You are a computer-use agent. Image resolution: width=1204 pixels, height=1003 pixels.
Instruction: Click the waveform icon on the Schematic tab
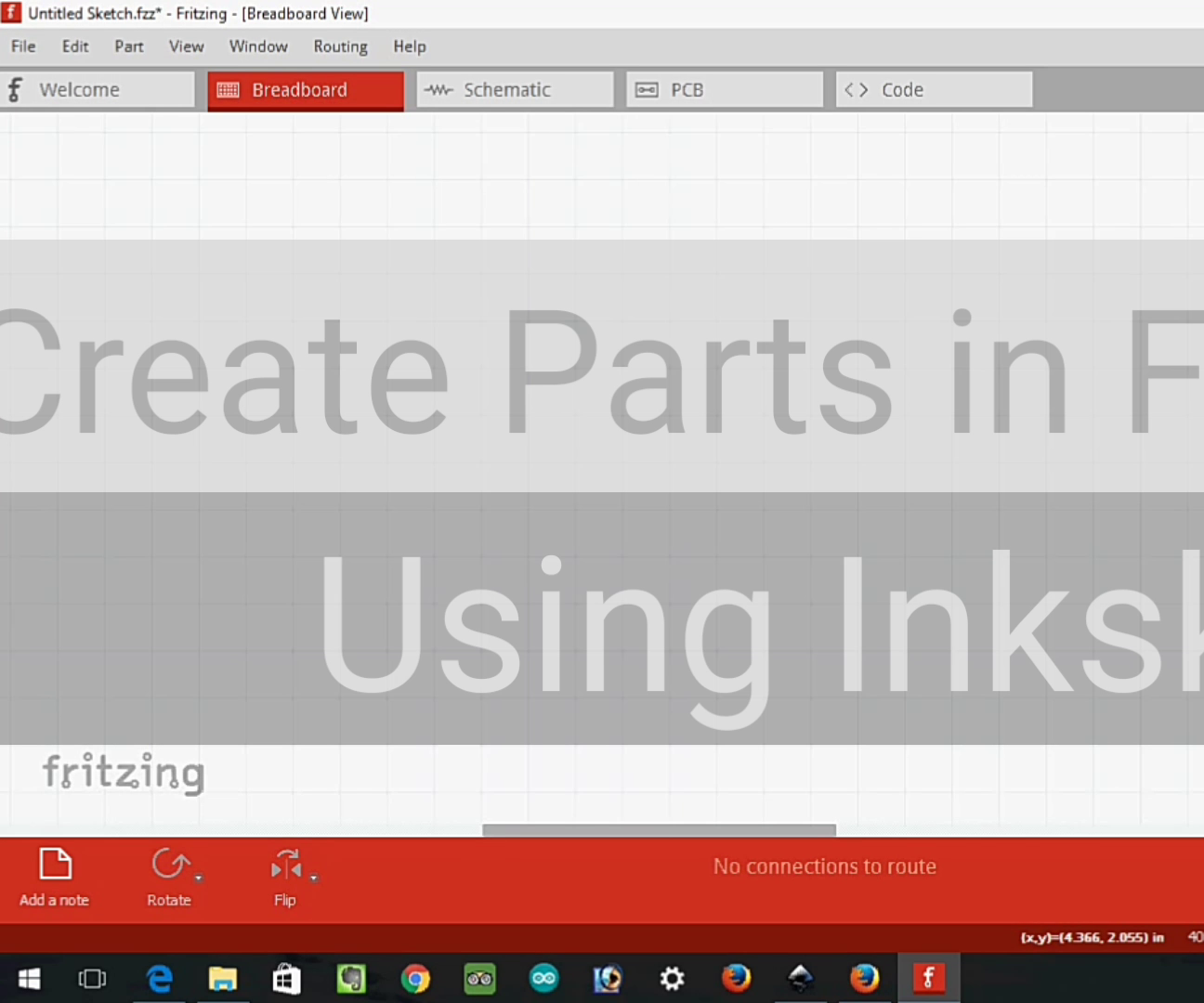point(438,89)
